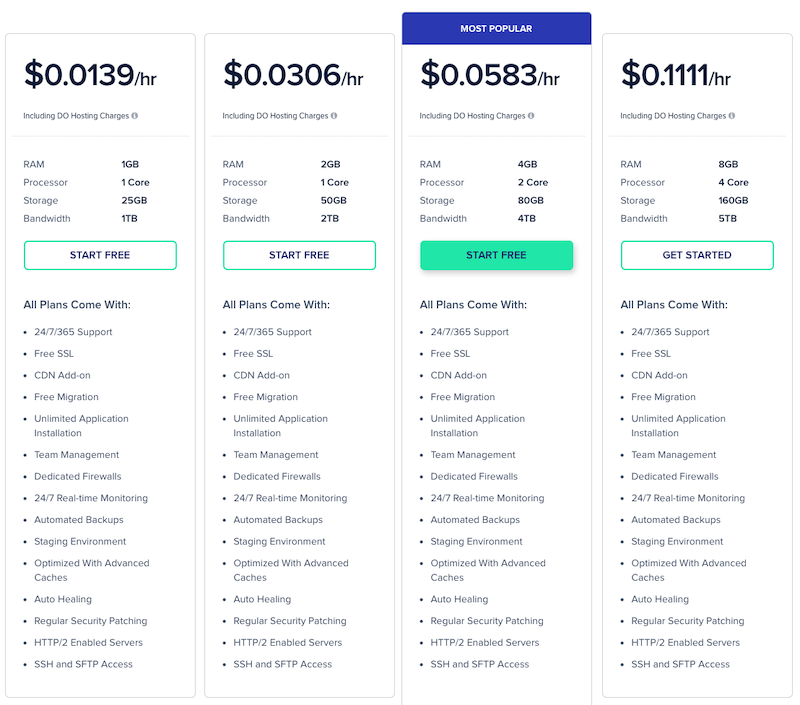Click the $0.0306/hr price heading
This screenshot has height=705, width=800.
pos(293,75)
